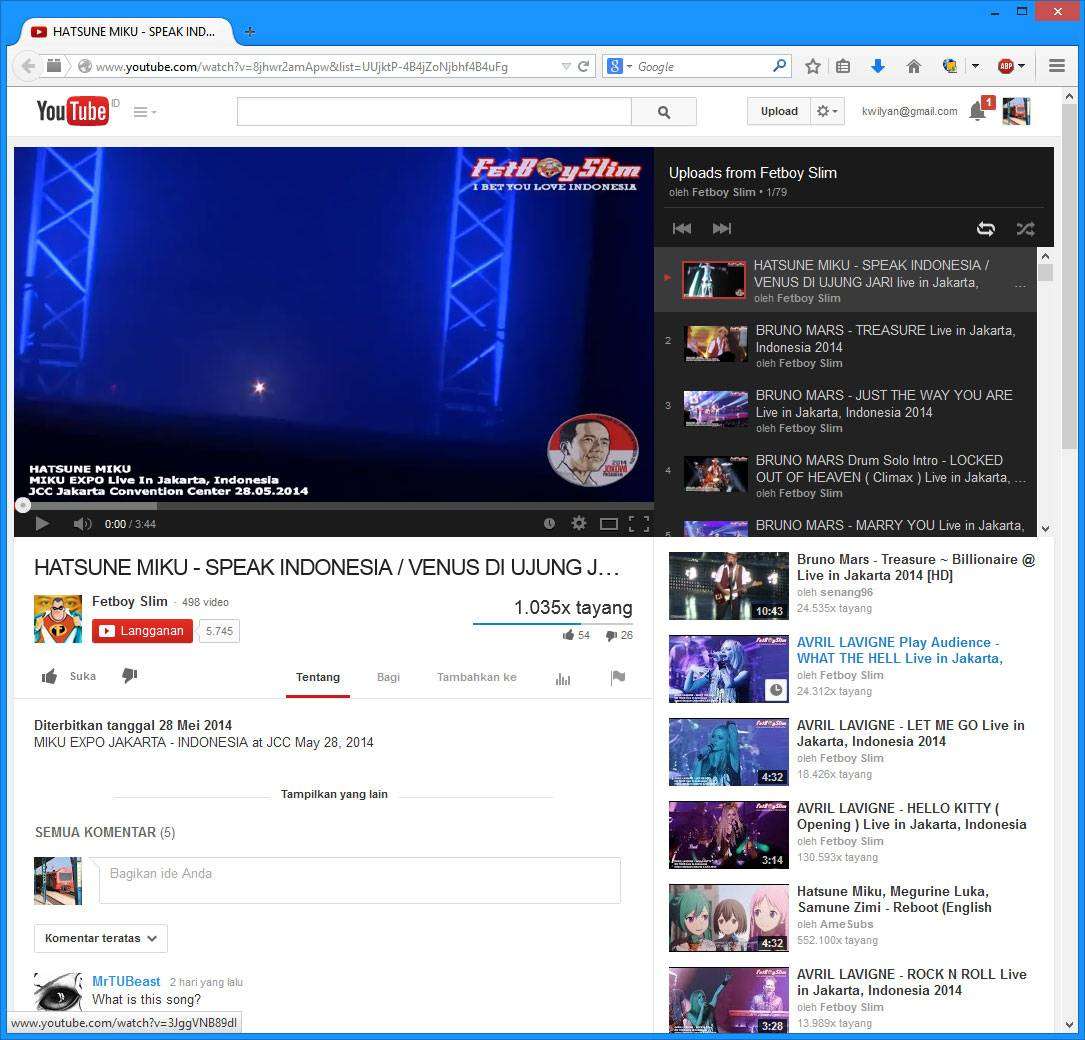Click the search magnifier button
1085x1040 pixels.
tap(663, 112)
